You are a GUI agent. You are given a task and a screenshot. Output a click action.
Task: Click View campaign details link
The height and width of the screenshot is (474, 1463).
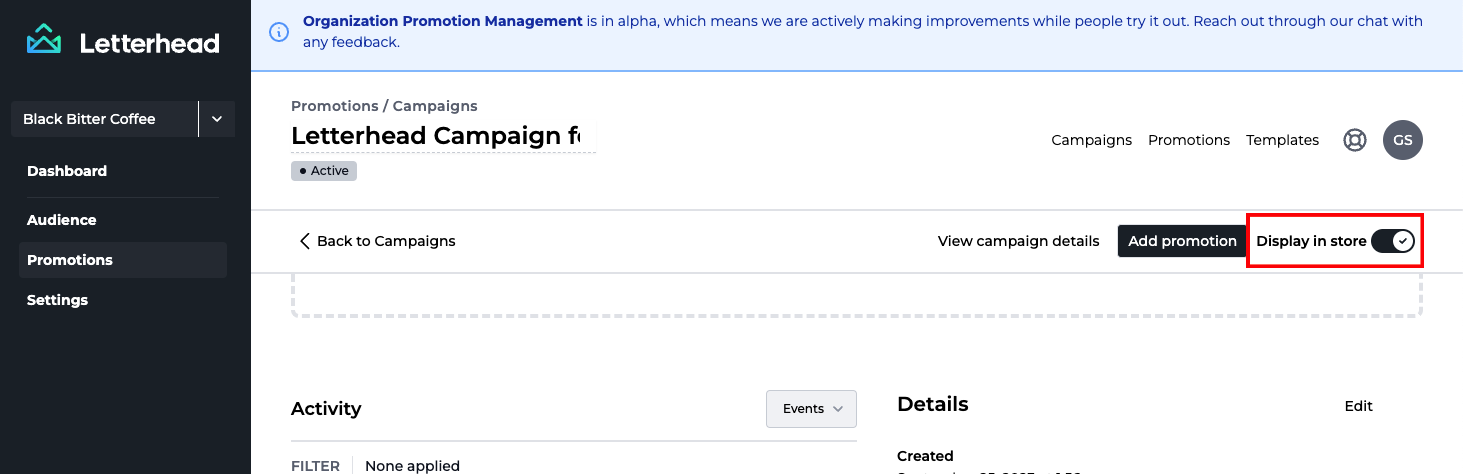[x=1018, y=241]
